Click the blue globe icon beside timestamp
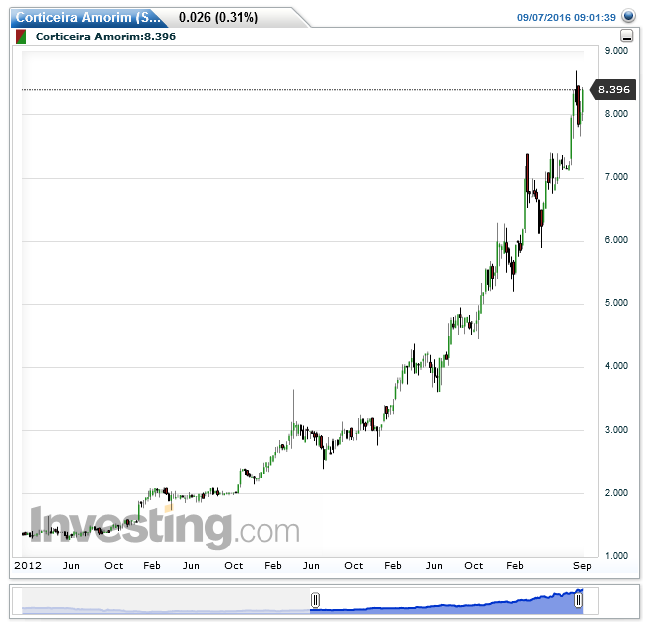This screenshot has height=627, width=650. coord(629,16)
